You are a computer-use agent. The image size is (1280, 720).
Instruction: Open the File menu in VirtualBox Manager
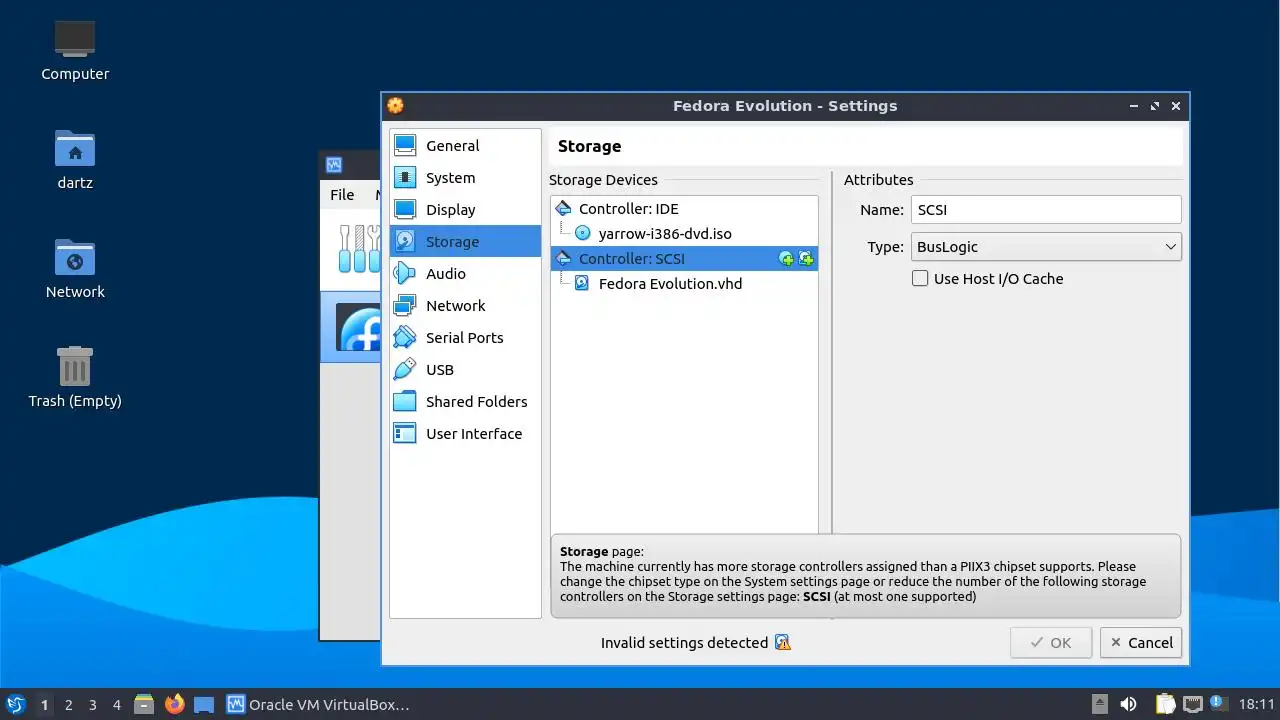tap(342, 195)
